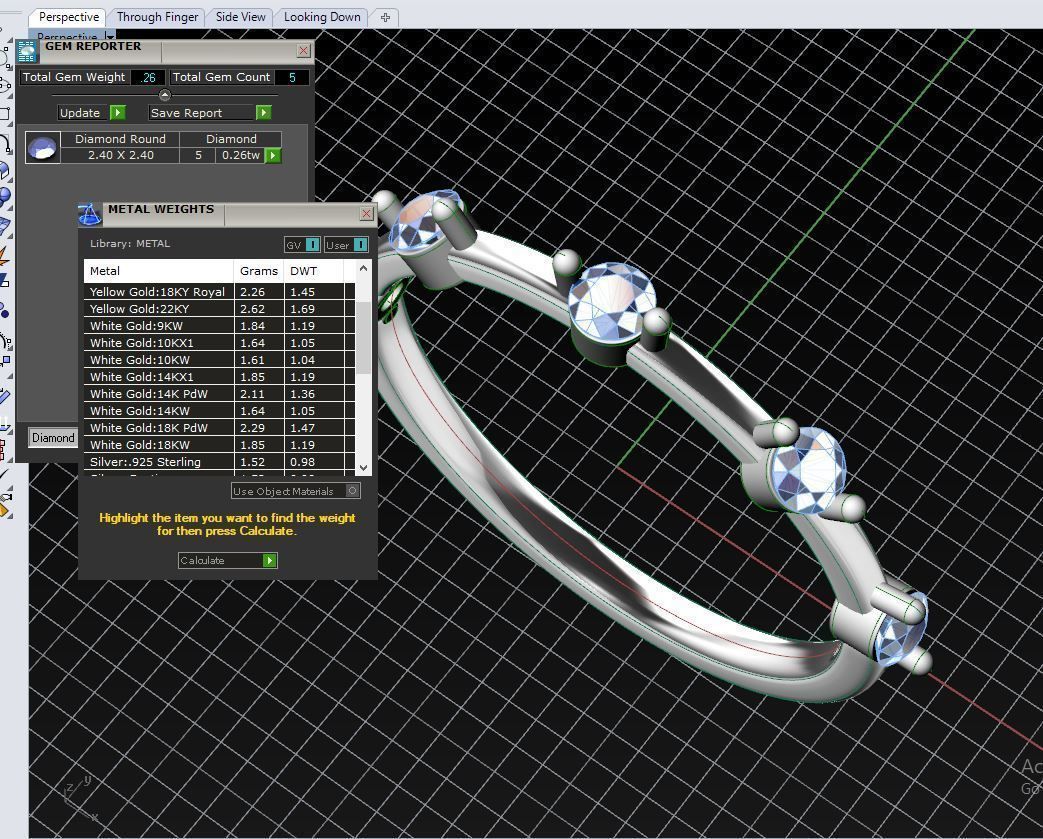
Task: Click the Grams column header
Action: click(x=259, y=271)
